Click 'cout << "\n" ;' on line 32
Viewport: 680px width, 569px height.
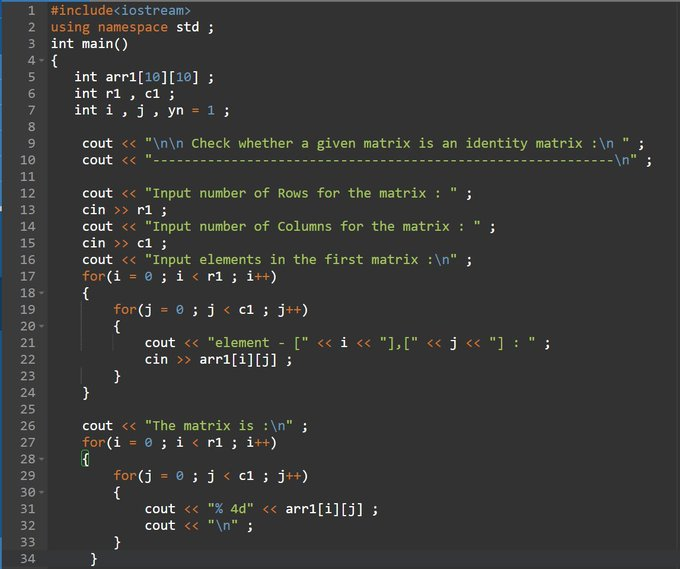click(x=199, y=526)
